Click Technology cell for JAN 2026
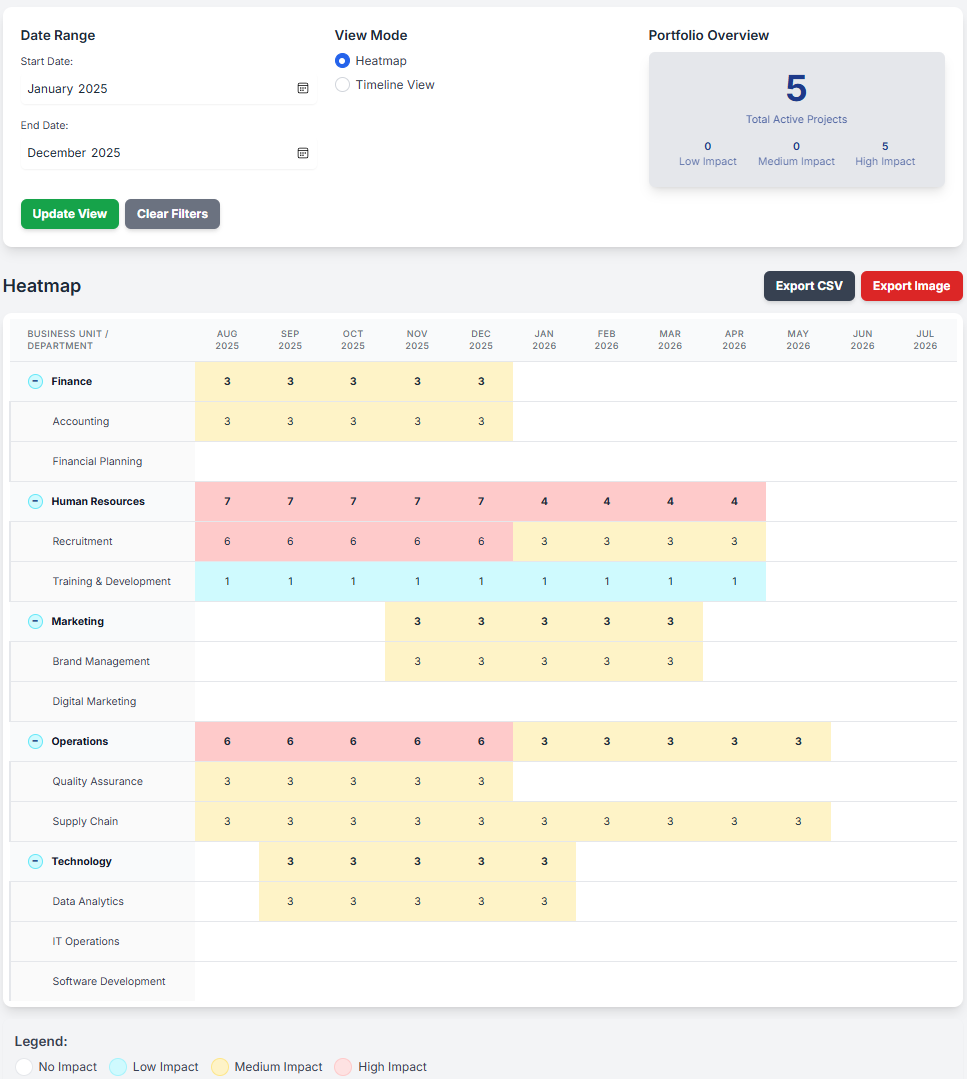 coord(544,861)
